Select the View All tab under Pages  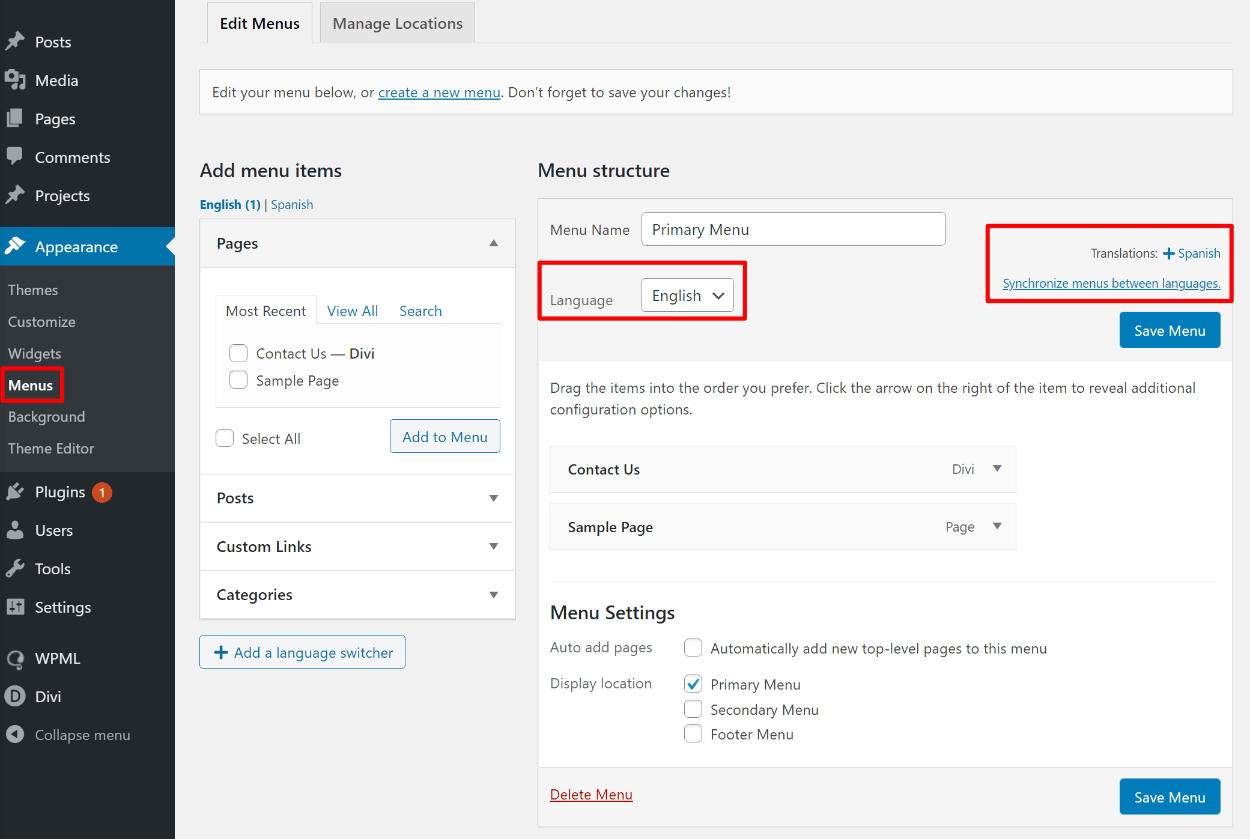tap(352, 311)
